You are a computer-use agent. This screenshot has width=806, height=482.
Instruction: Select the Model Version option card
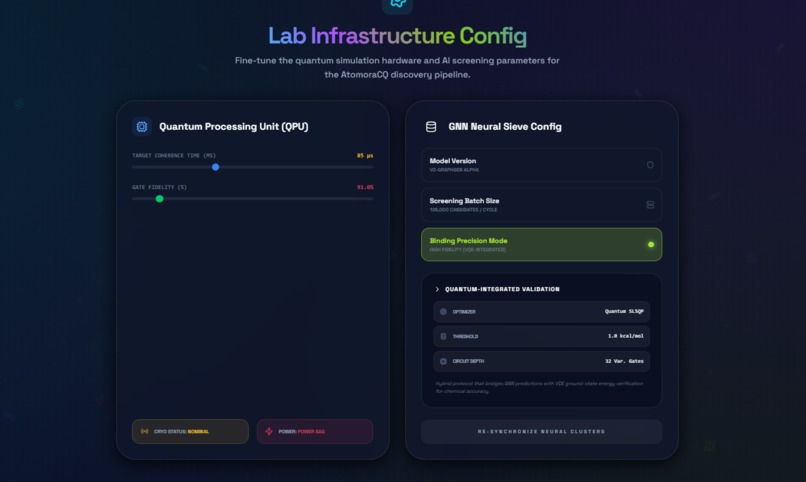click(541, 165)
